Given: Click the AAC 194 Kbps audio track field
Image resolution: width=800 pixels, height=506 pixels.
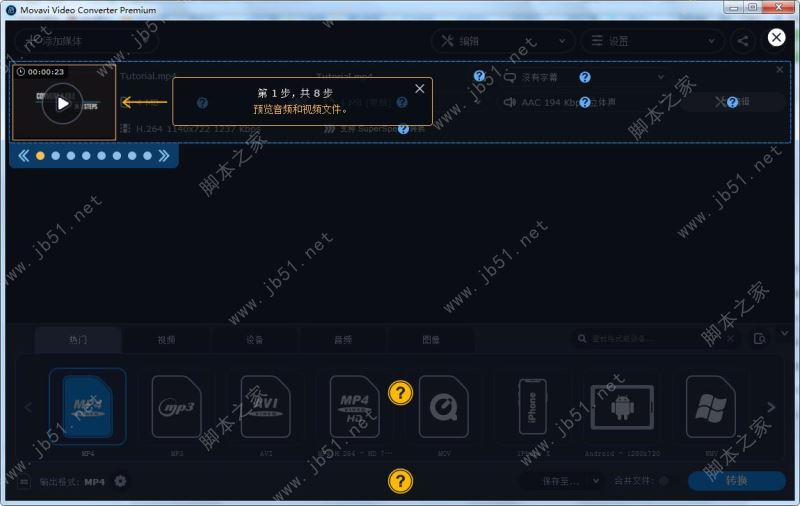Looking at the screenshot, I should click(x=584, y=102).
